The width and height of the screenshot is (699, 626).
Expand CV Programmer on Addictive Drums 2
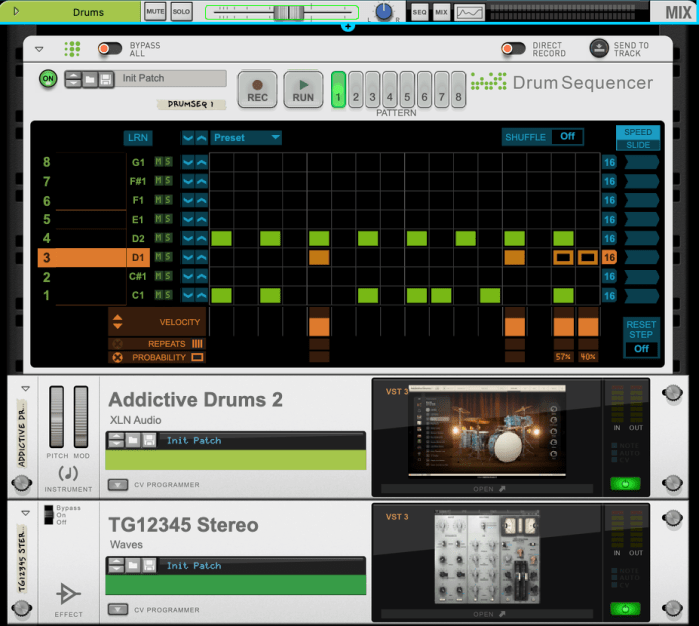[x=118, y=485]
